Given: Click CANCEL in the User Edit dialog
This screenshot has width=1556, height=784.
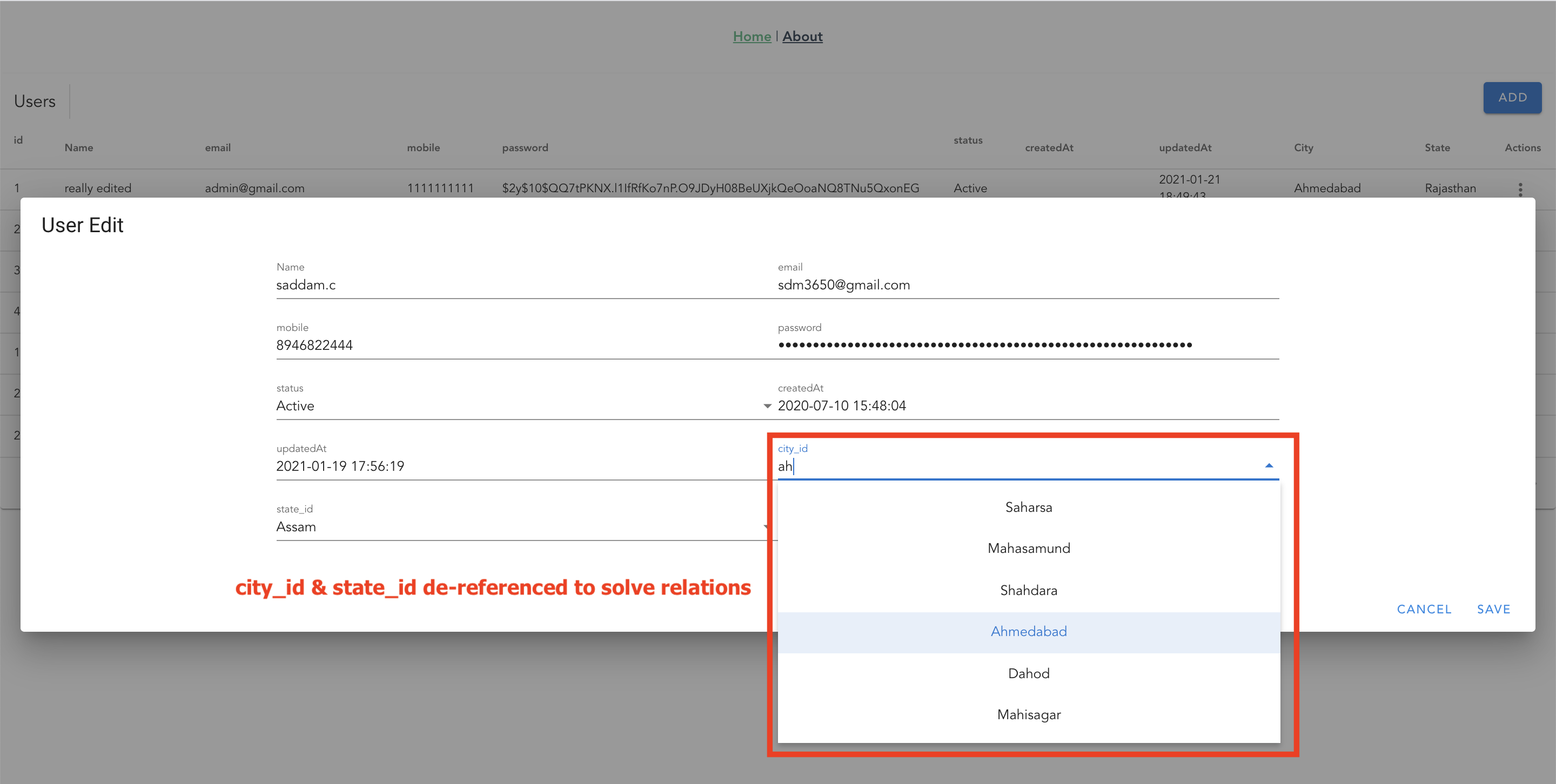Looking at the screenshot, I should (x=1424, y=610).
